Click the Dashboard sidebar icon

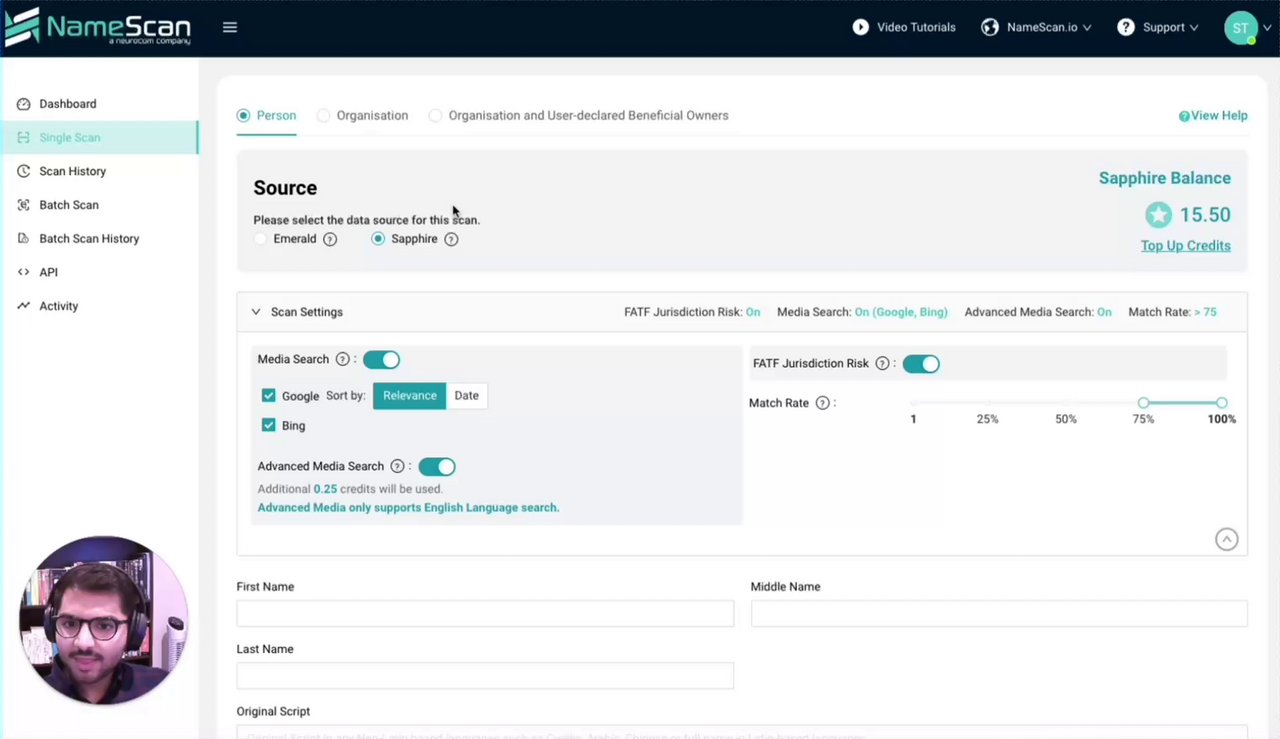[x=24, y=104]
